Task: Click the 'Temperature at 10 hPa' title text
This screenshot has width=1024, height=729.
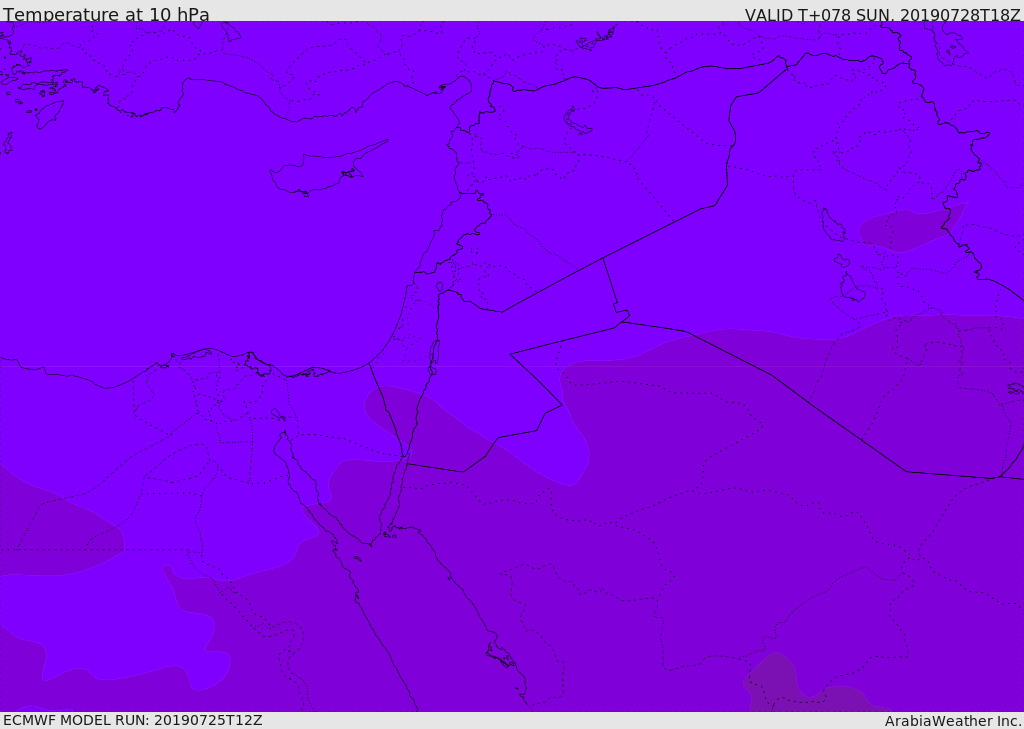Action: point(106,14)
